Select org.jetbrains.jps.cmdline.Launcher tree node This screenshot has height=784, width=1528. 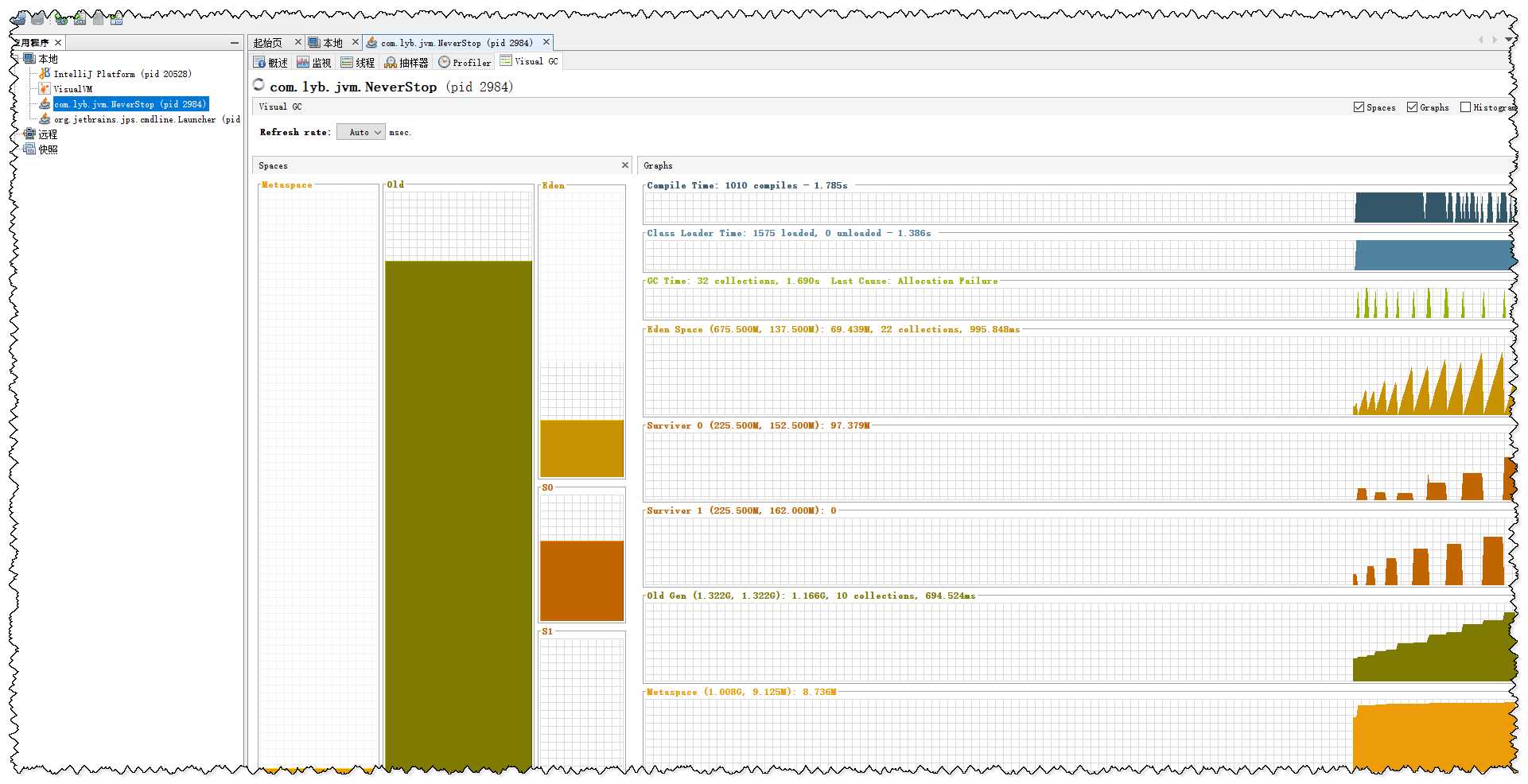tap(147, 119)
